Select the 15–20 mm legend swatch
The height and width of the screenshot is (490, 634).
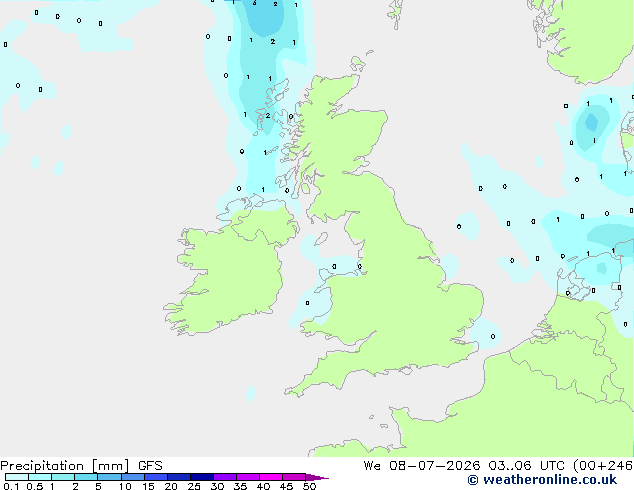[x=156, y=477]
